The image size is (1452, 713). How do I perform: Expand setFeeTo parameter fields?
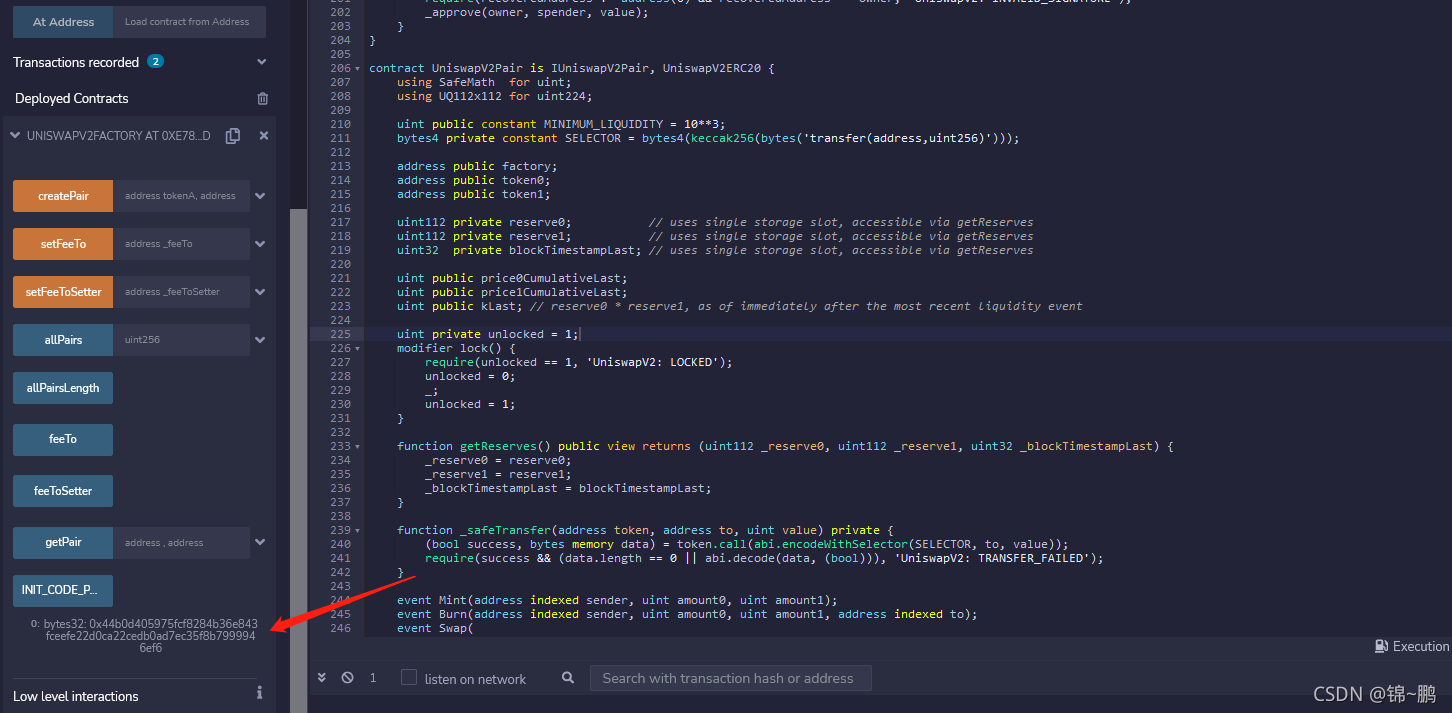pos(260,244)
